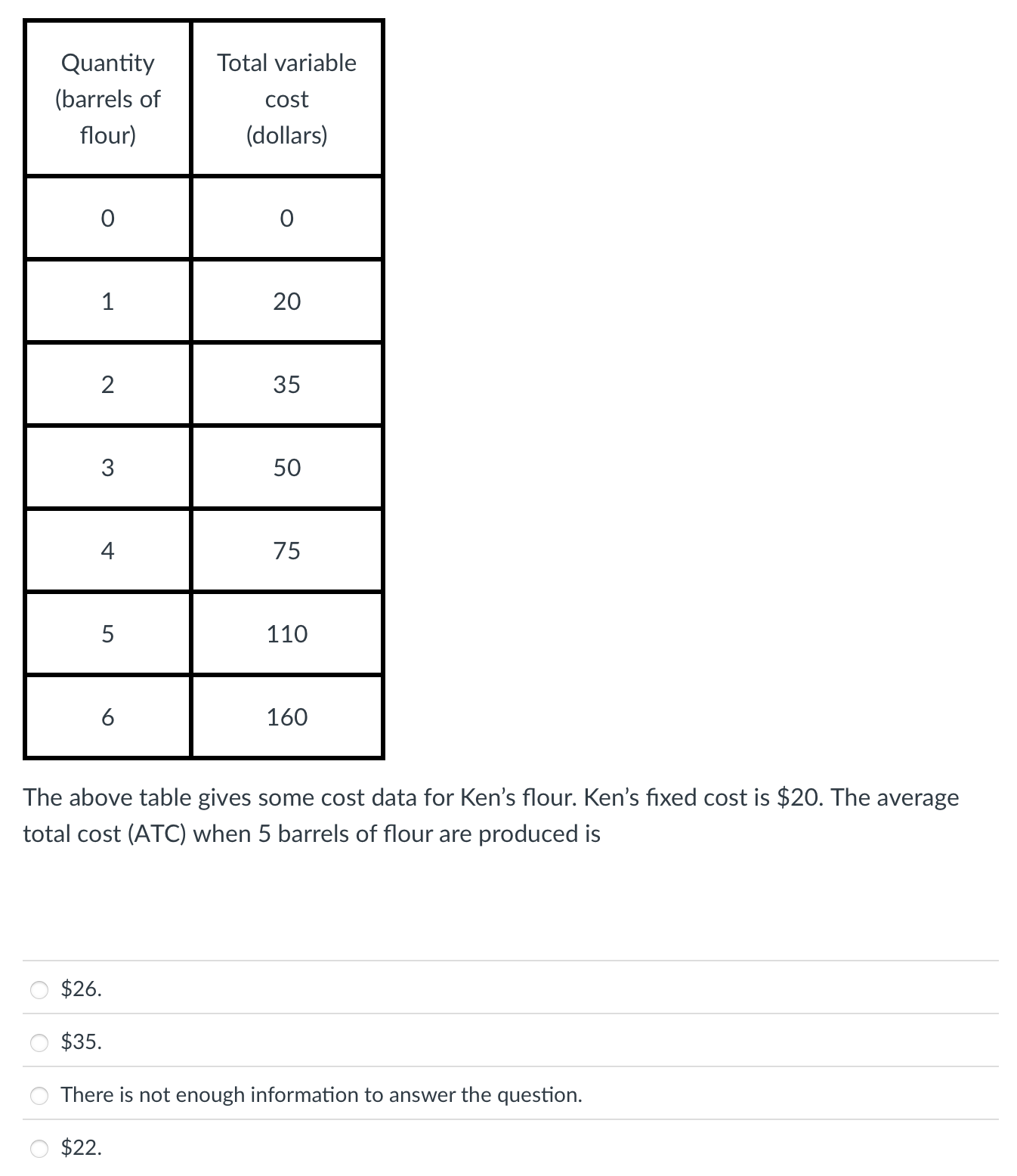Select the table cell showing 110
The width and height of the screenshot is (1017, 1176).
click(286, 635)
